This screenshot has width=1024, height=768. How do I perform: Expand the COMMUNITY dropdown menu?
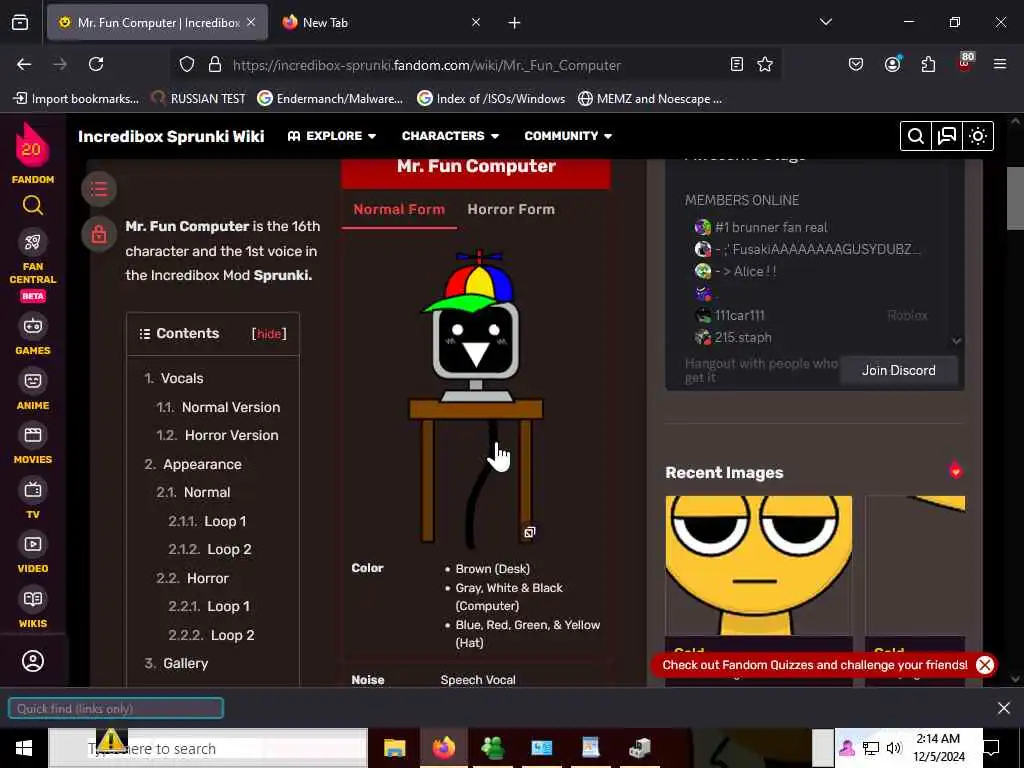coord(568,136)
